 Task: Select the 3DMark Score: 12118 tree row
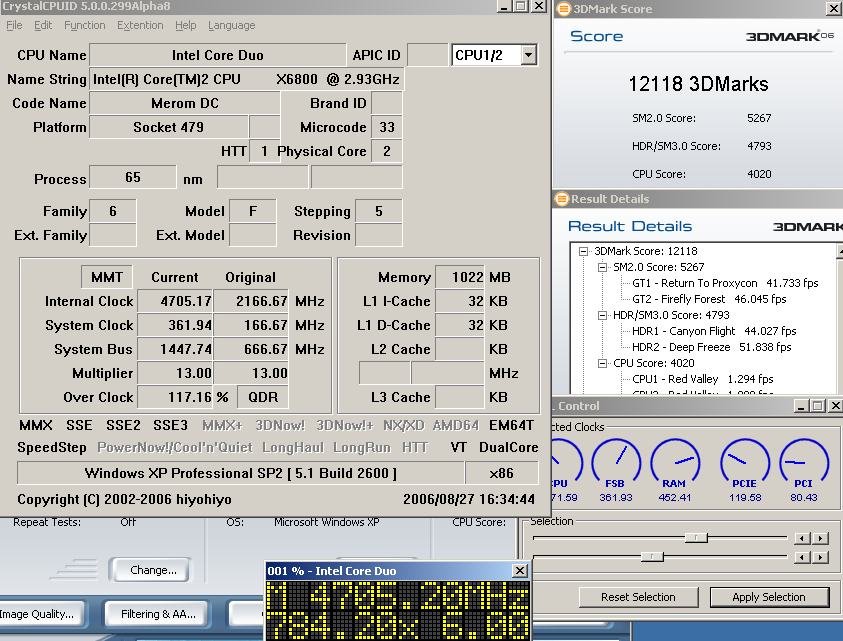tap(646, 251)
